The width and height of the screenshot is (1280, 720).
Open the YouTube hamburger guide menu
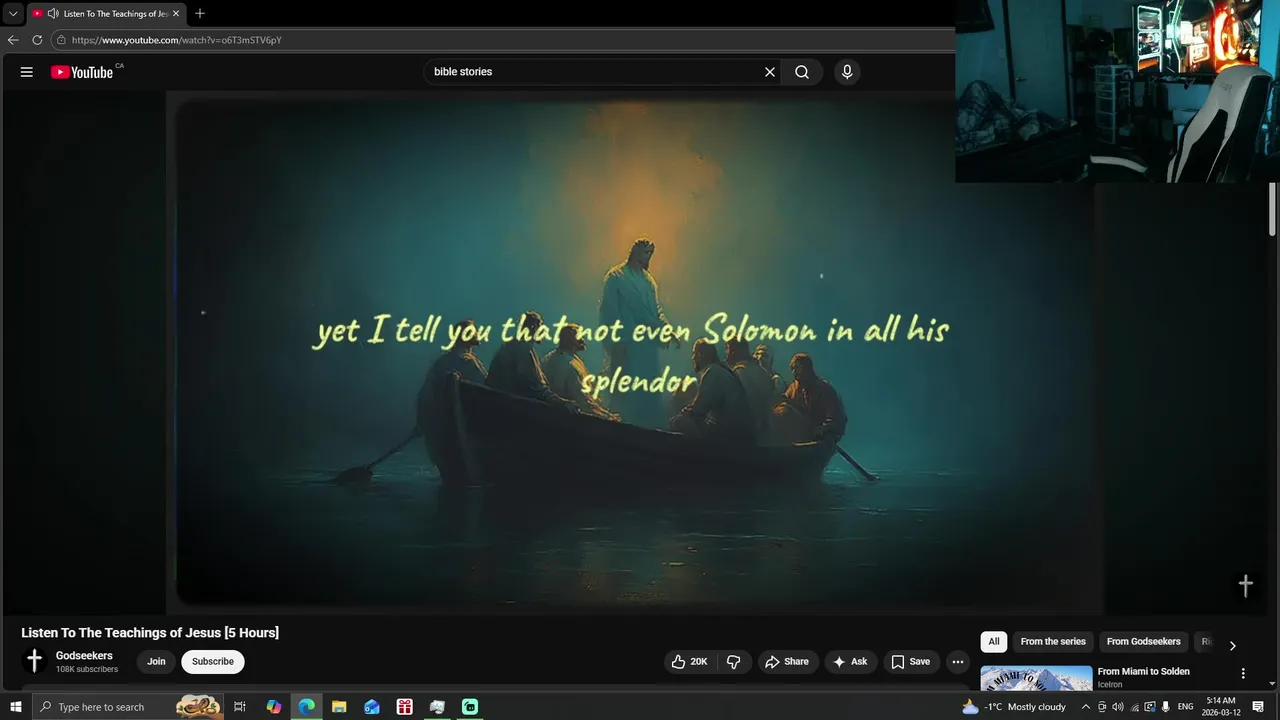coord(27,72)
